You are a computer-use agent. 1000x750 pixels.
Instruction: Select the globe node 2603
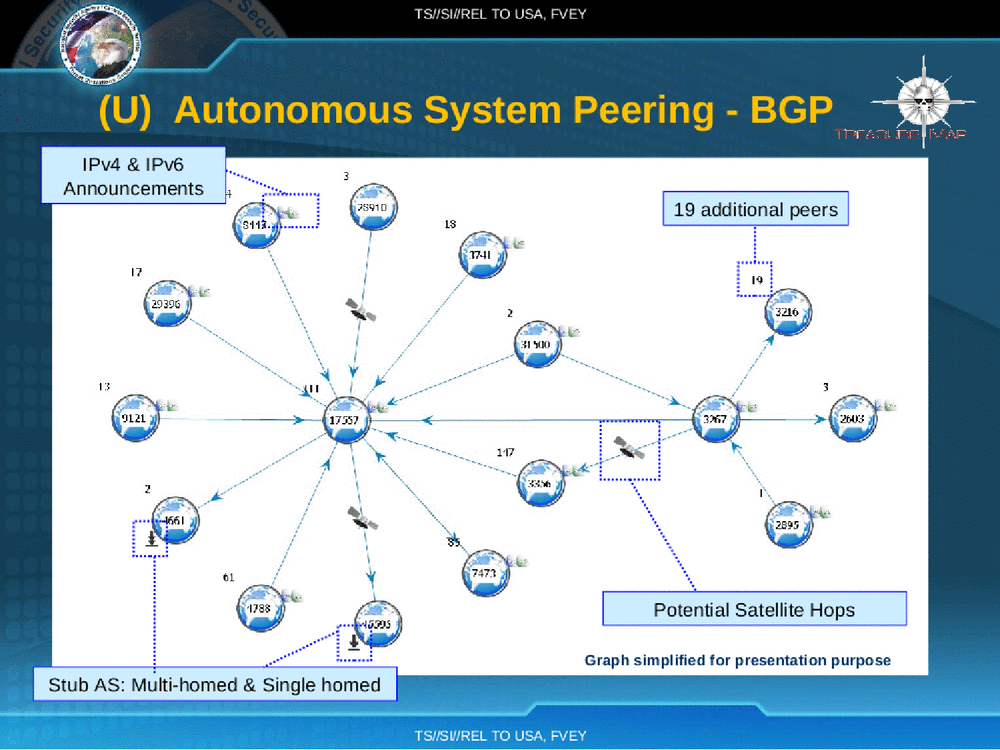pos(853,418)
